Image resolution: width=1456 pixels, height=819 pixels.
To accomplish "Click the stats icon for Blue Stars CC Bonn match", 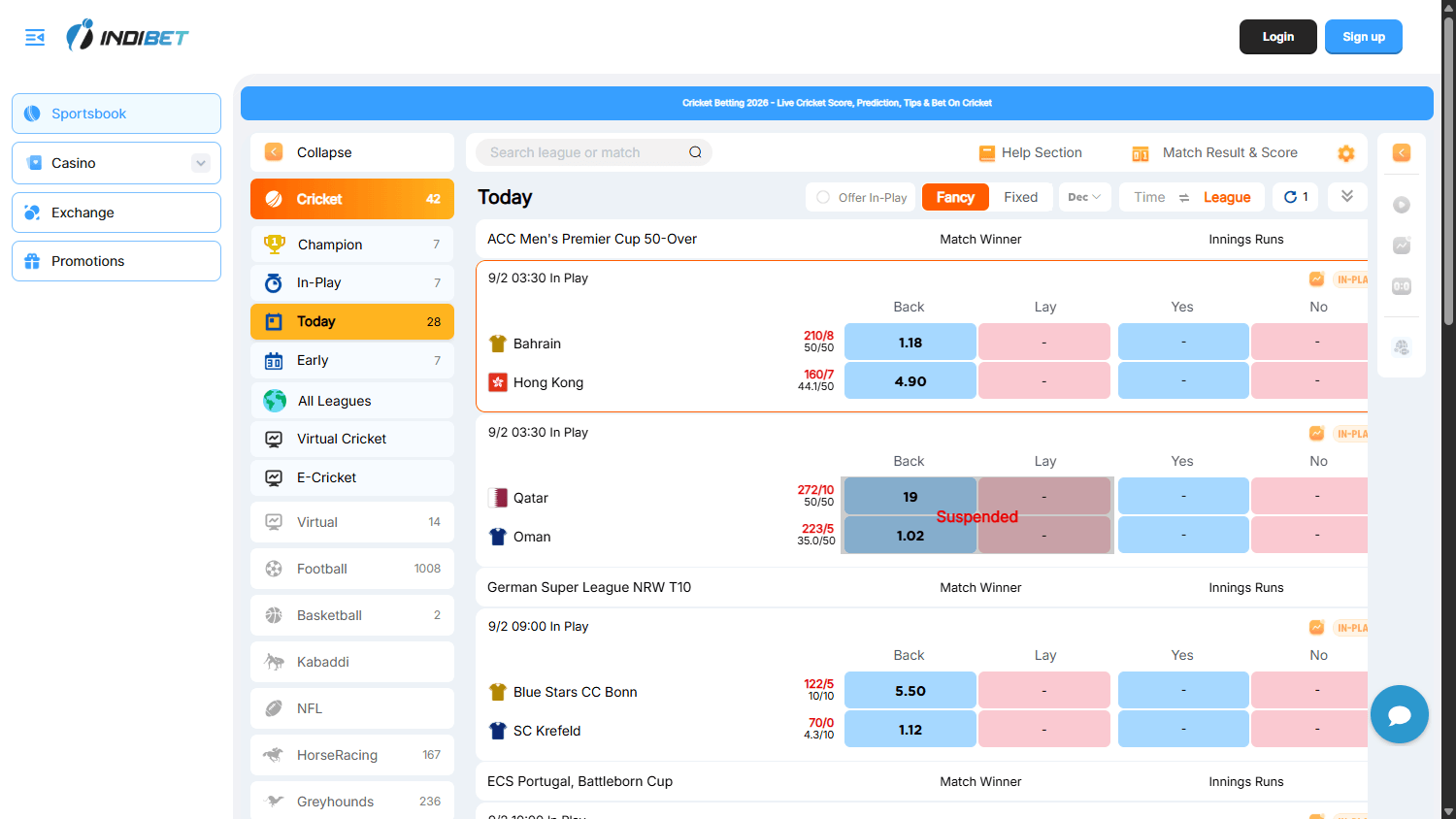I will click(1316, 627).
